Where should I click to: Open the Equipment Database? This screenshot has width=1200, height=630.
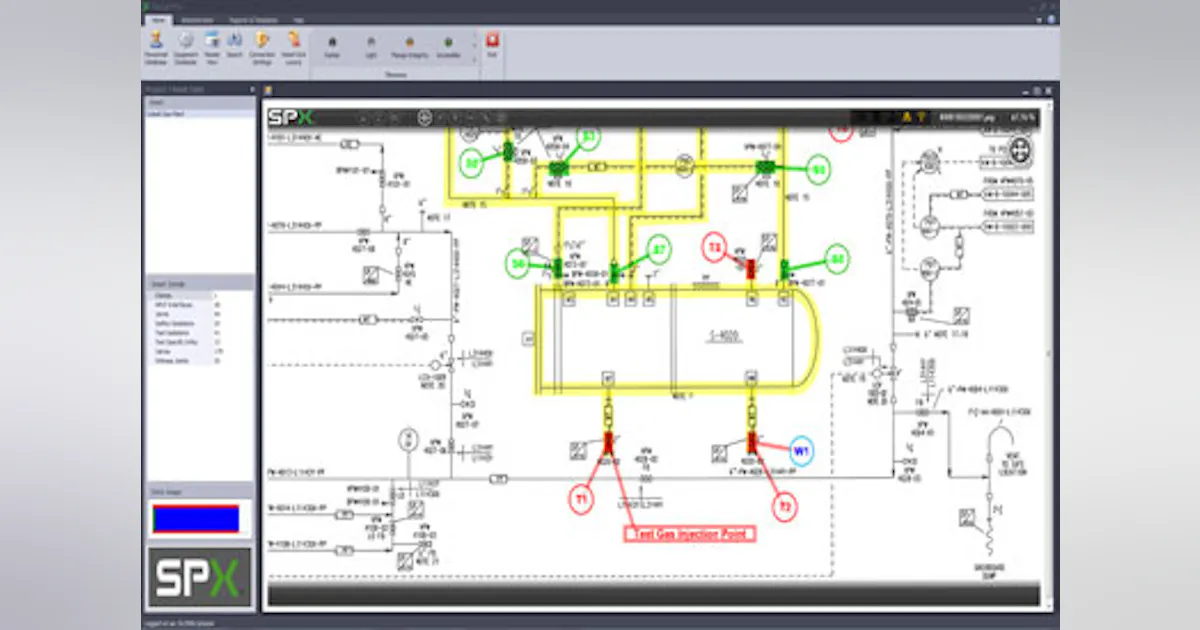pyautogui.click(x=185, y=48)
